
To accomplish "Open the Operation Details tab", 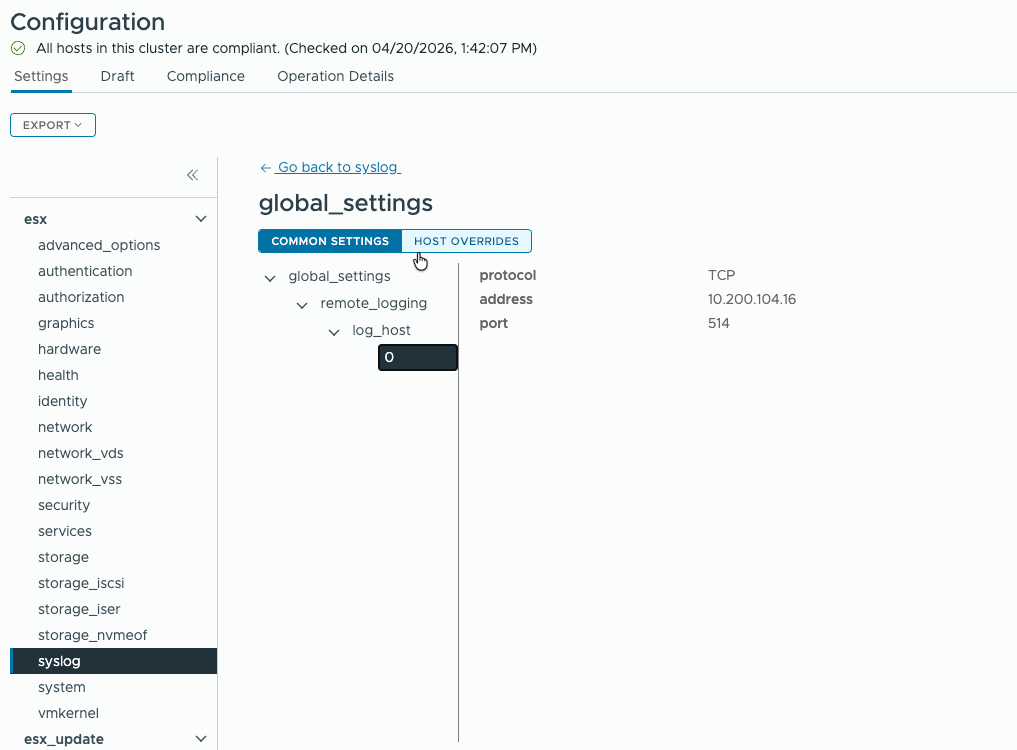I will coord(335,76).
